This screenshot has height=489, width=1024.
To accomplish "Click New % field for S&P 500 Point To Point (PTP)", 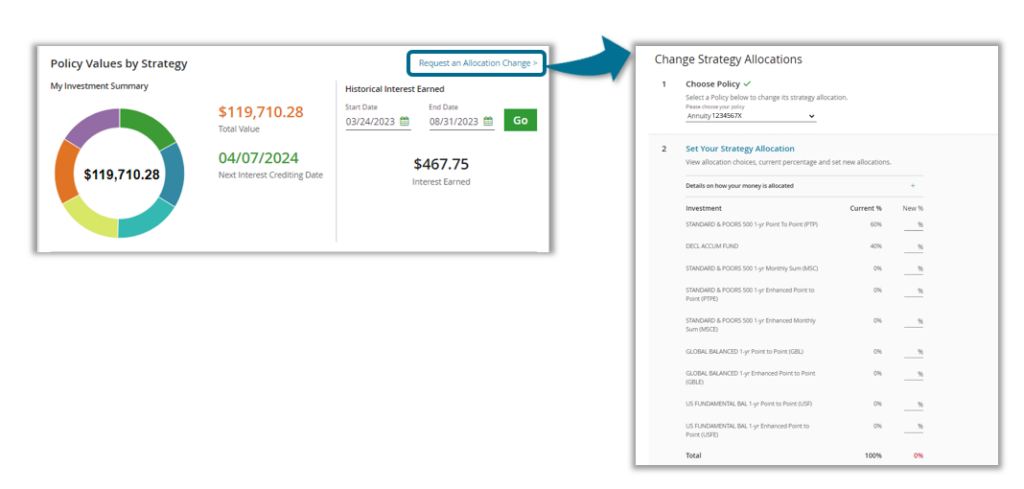I will [911, 225].
